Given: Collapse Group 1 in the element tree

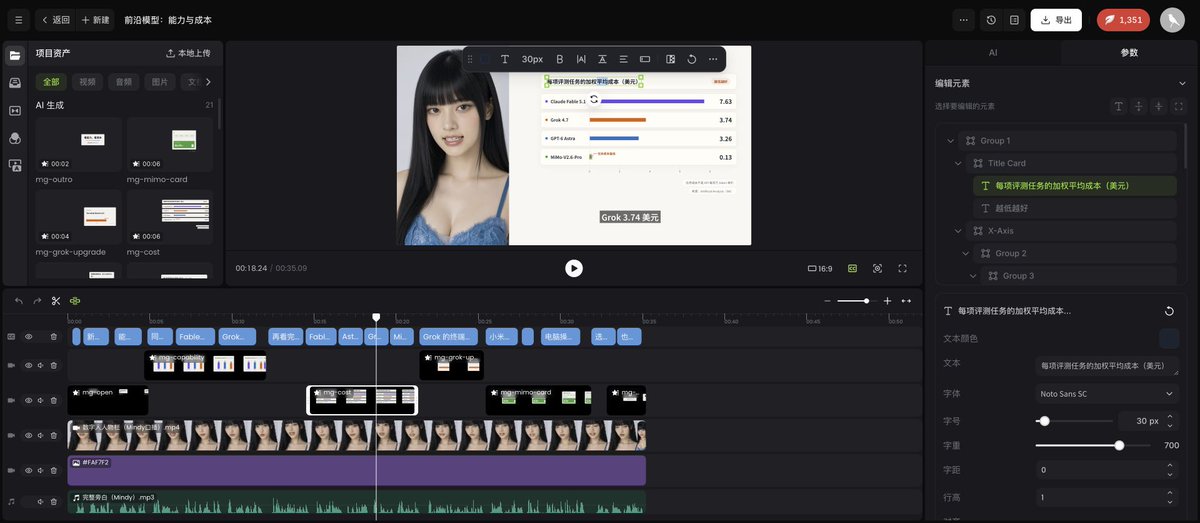Looking at the screenshot, I should pyautogui.click(x=950, y=141).
